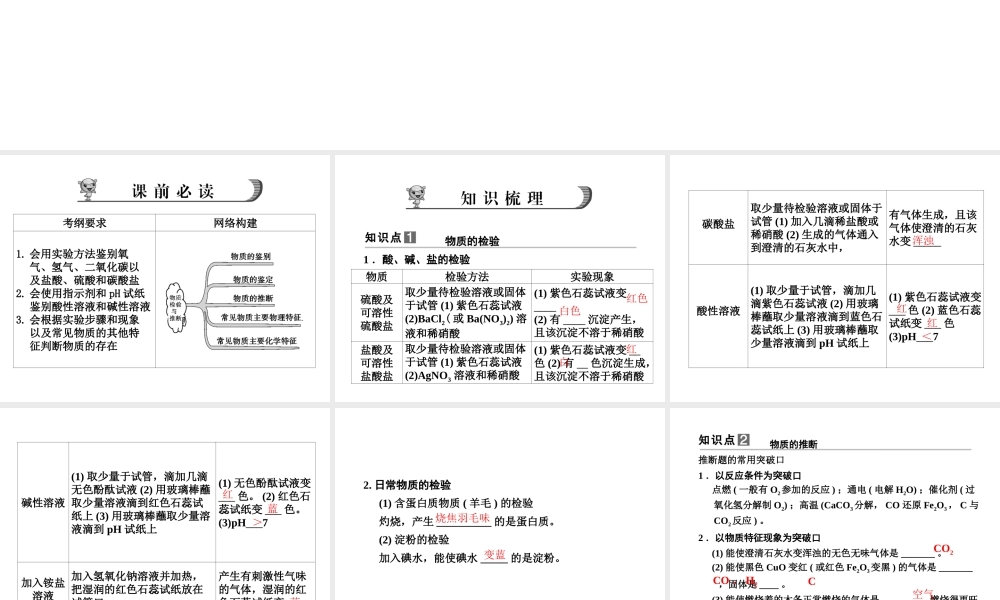Click the cell 盐酸及可溶性盐酸盐
Image resolution: width=1000 pixels, height=600 pixels.
point(376,363)
